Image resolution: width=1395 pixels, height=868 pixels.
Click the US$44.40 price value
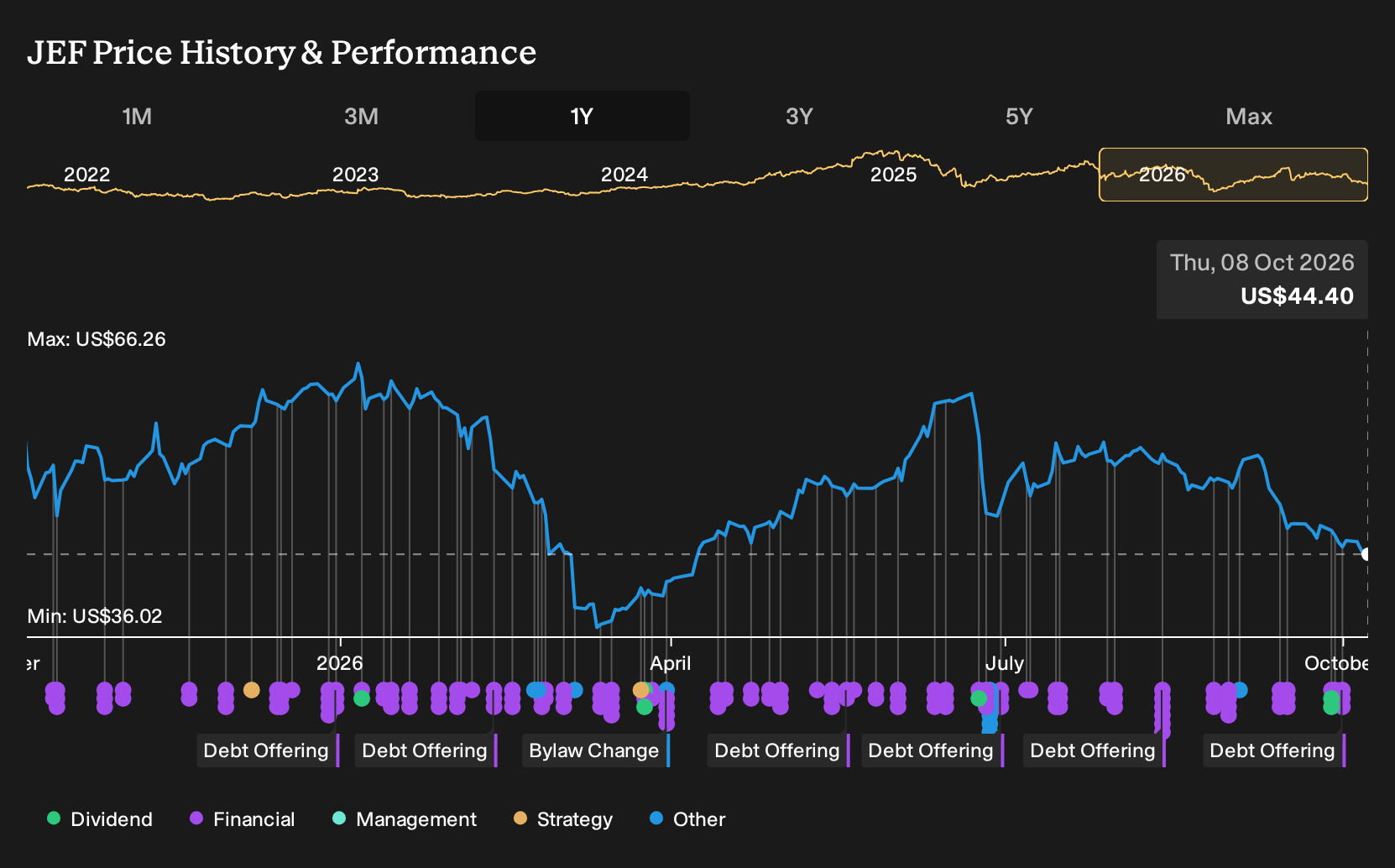(1298, 295)
